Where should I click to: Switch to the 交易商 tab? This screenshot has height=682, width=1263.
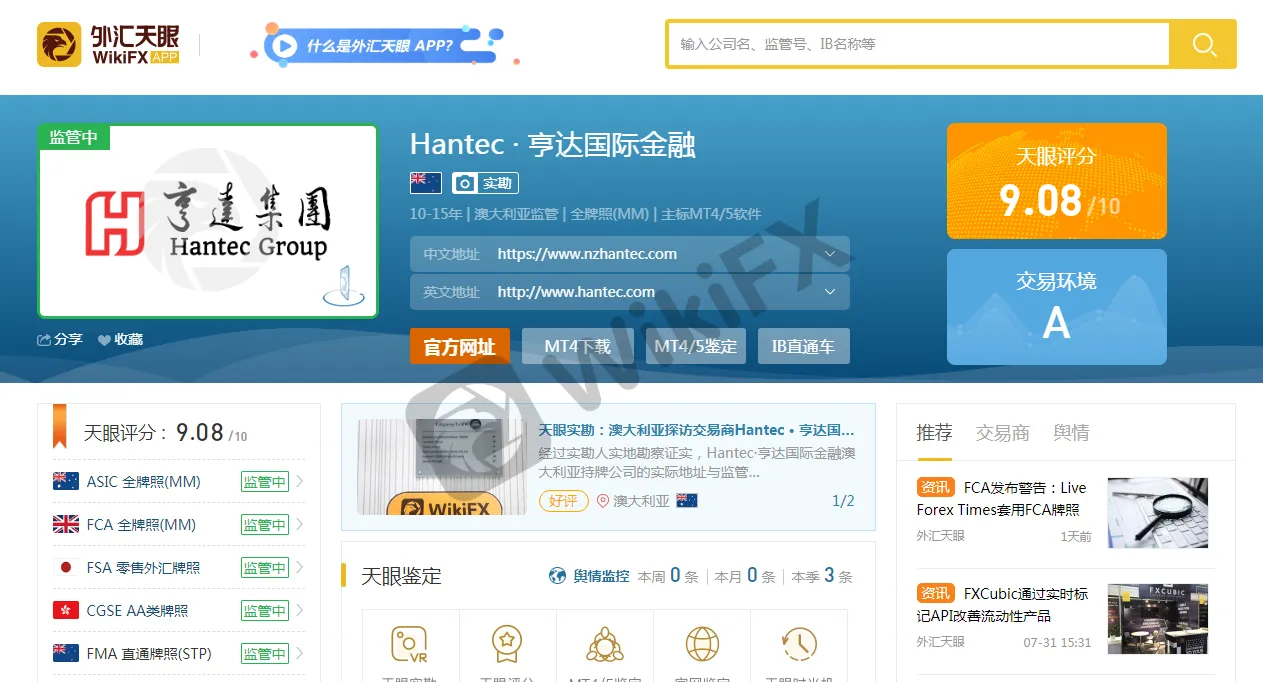click(1002, 433)
